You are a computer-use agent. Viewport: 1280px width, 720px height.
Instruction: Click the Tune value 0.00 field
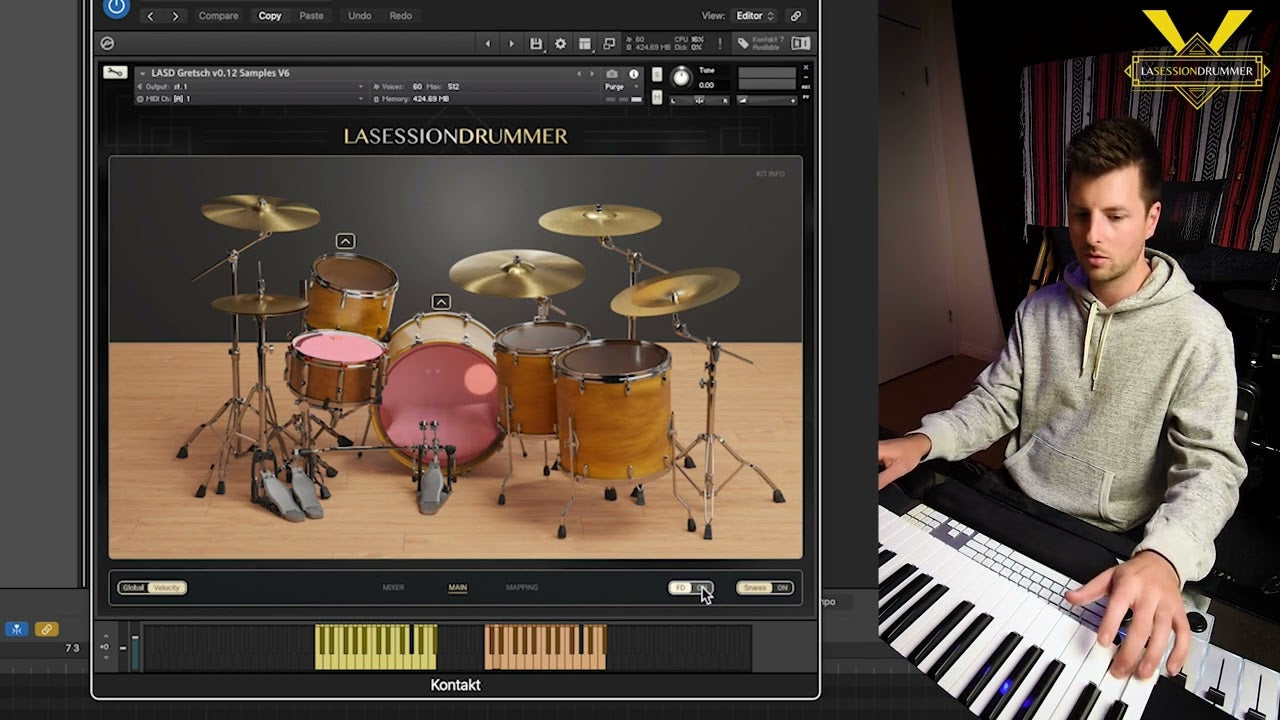click(x=707, y=85)
